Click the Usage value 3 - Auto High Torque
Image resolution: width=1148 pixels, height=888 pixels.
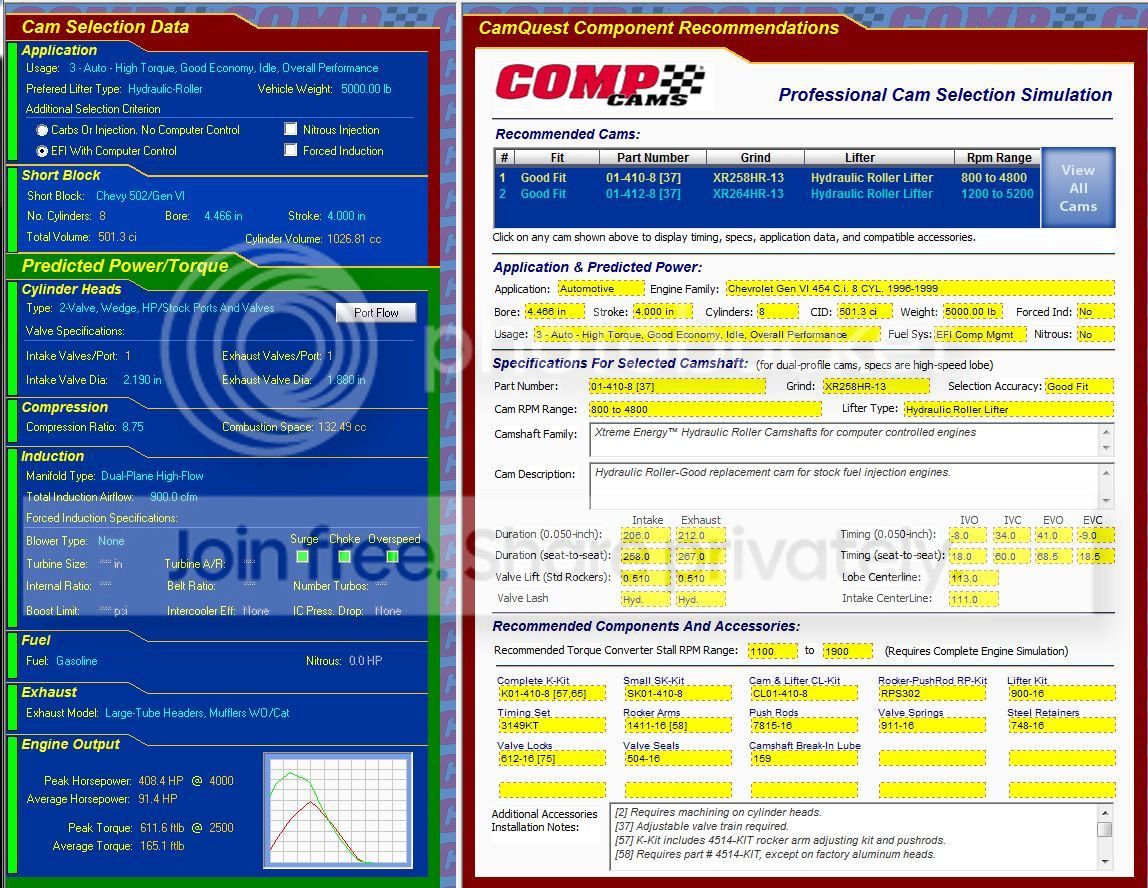pos(223,68)
